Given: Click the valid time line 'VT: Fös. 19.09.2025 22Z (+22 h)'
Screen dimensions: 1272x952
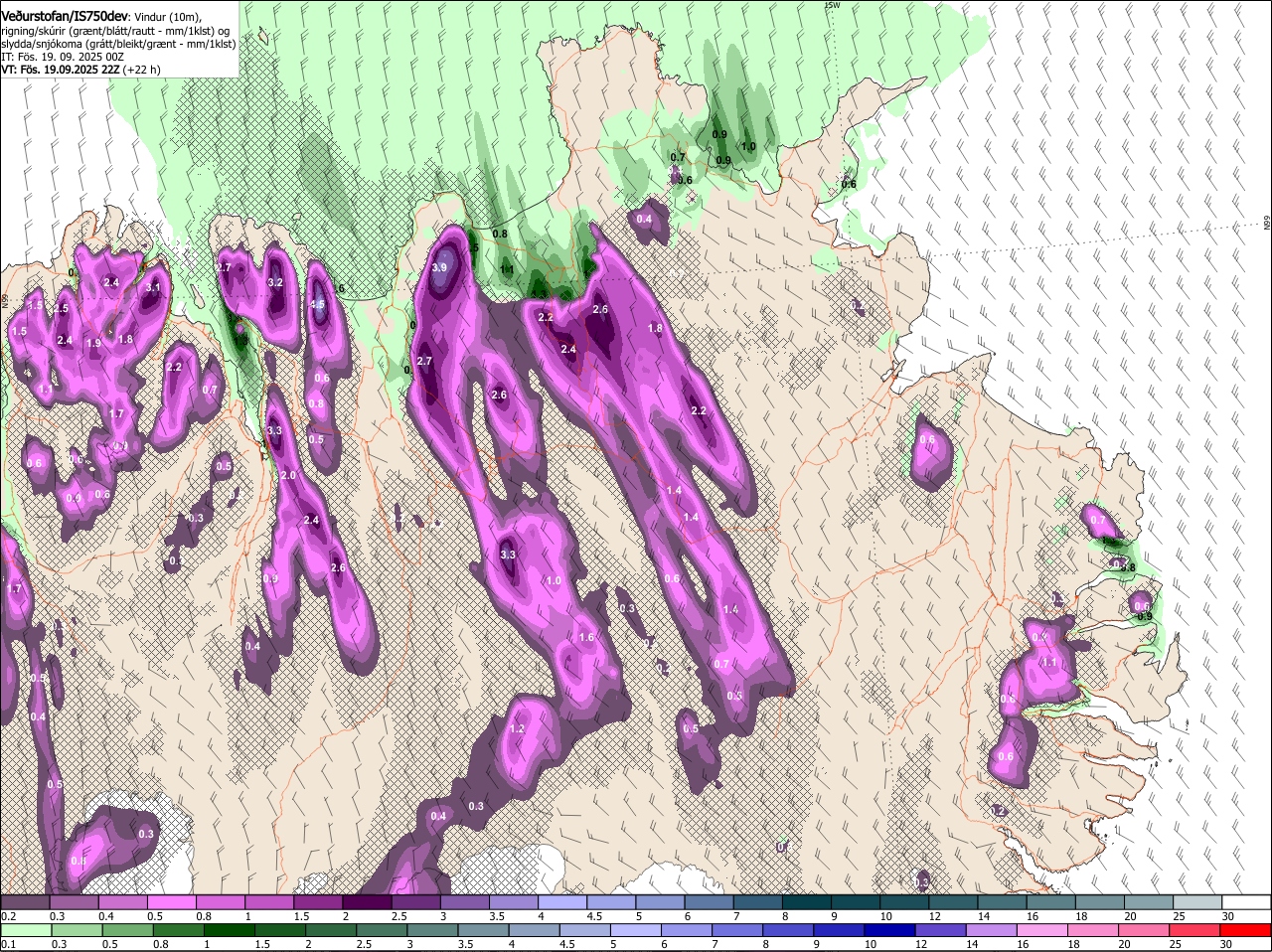Looking at the screenshot, I should 80,70.
